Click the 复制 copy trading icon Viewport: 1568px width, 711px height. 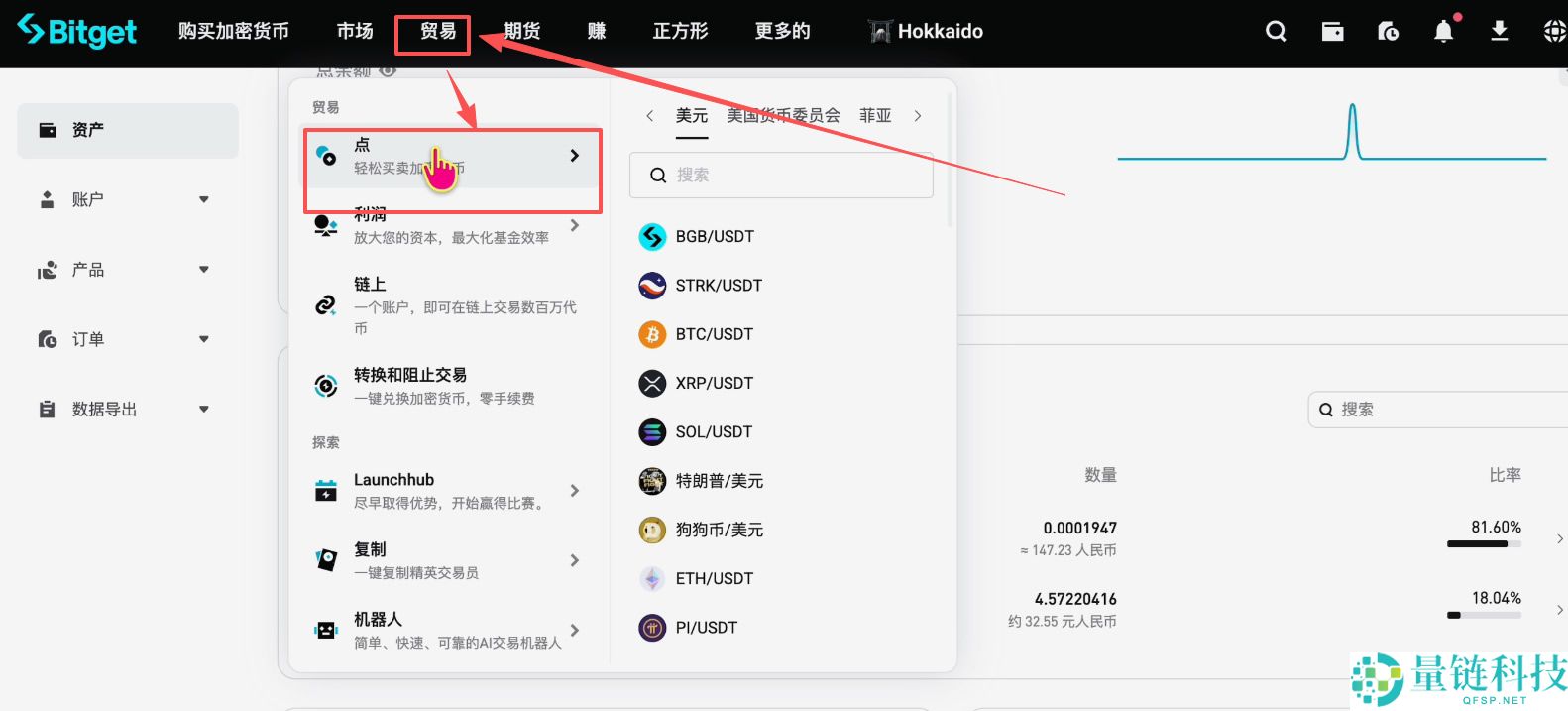(x=326, y=560)
